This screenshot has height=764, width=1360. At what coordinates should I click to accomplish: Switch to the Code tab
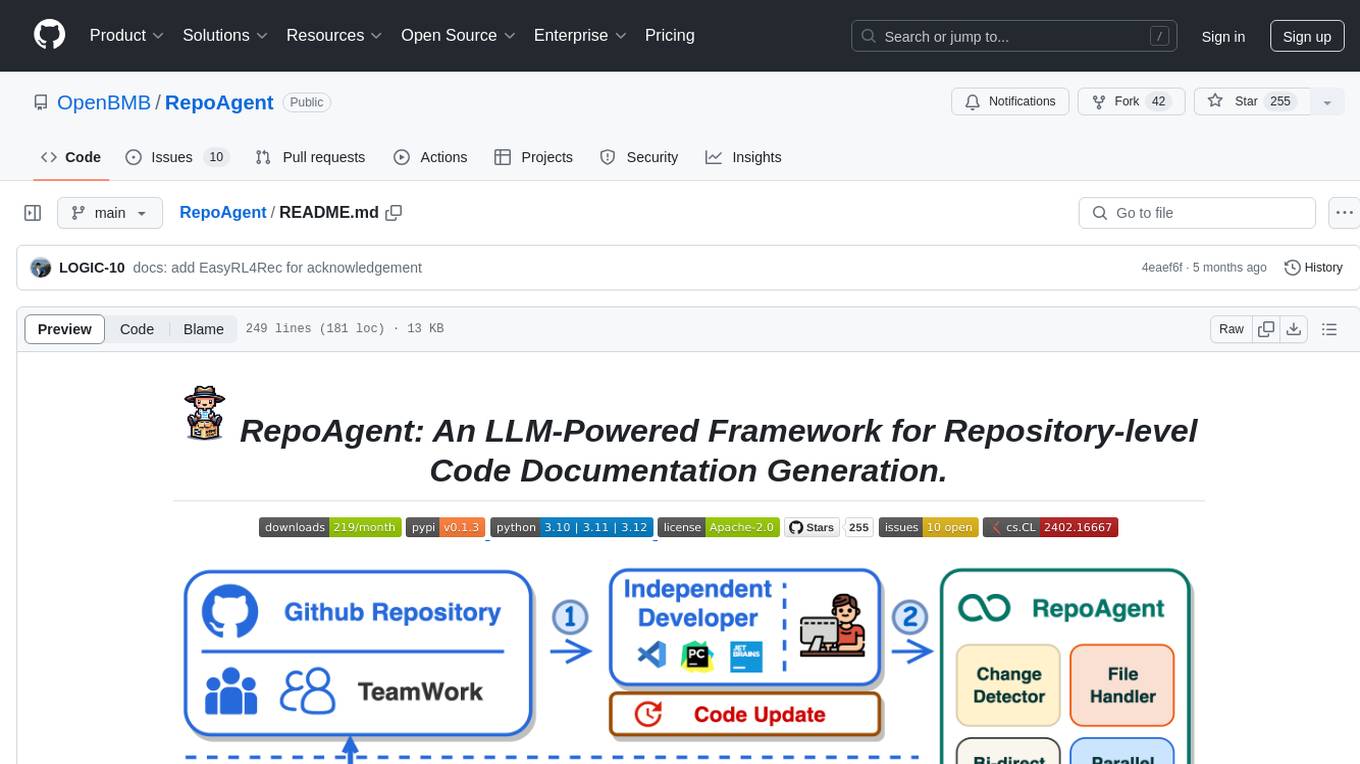click(x=71, y=157)
